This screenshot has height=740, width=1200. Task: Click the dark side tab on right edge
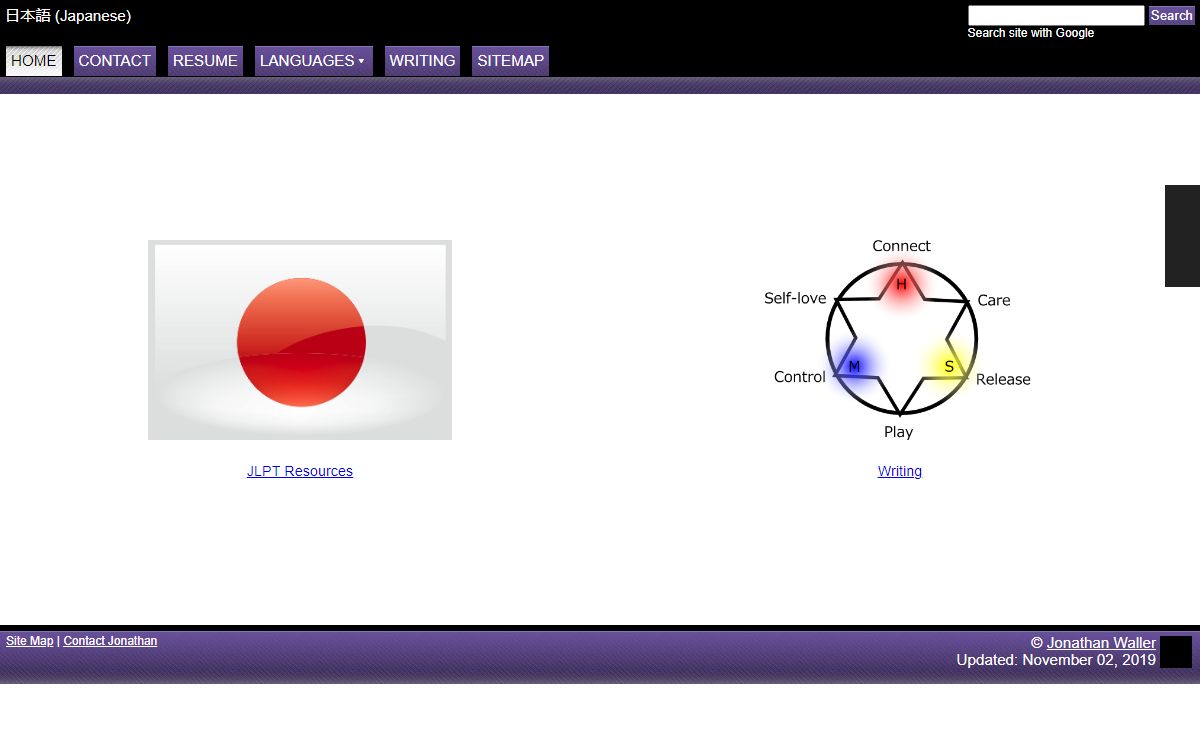[x=1182, y=236]
